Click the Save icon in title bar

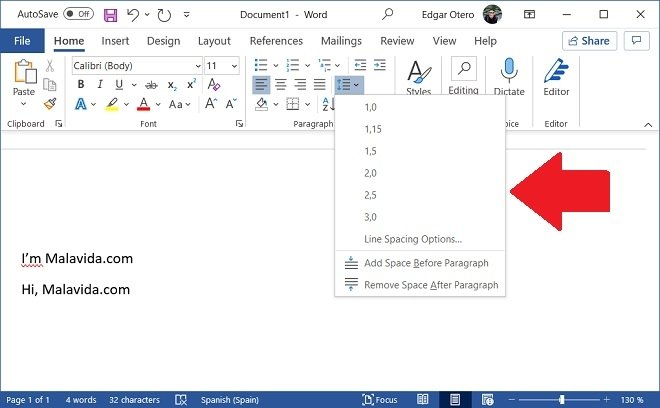coord(110,15)
